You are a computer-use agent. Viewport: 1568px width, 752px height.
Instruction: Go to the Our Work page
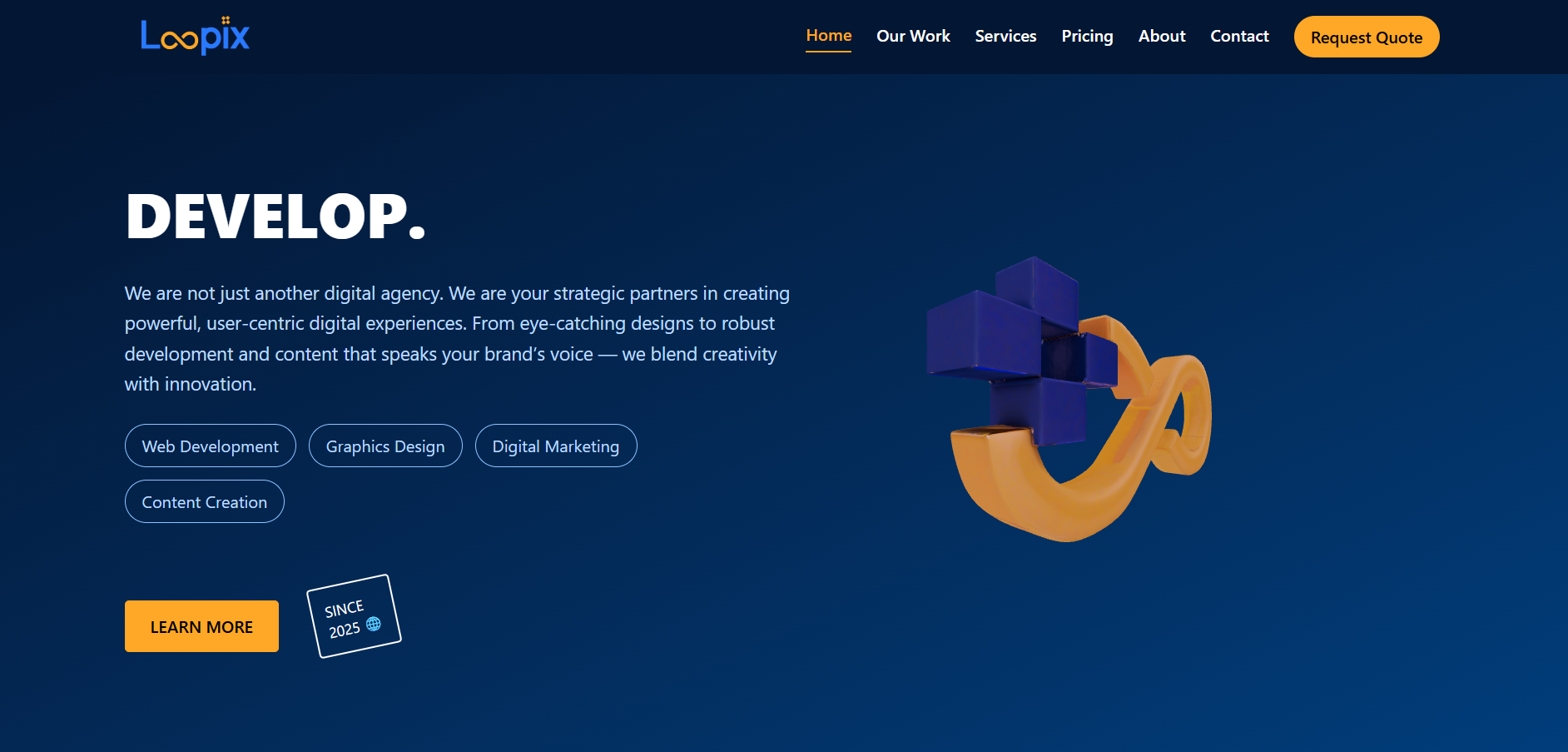point(913,36)
